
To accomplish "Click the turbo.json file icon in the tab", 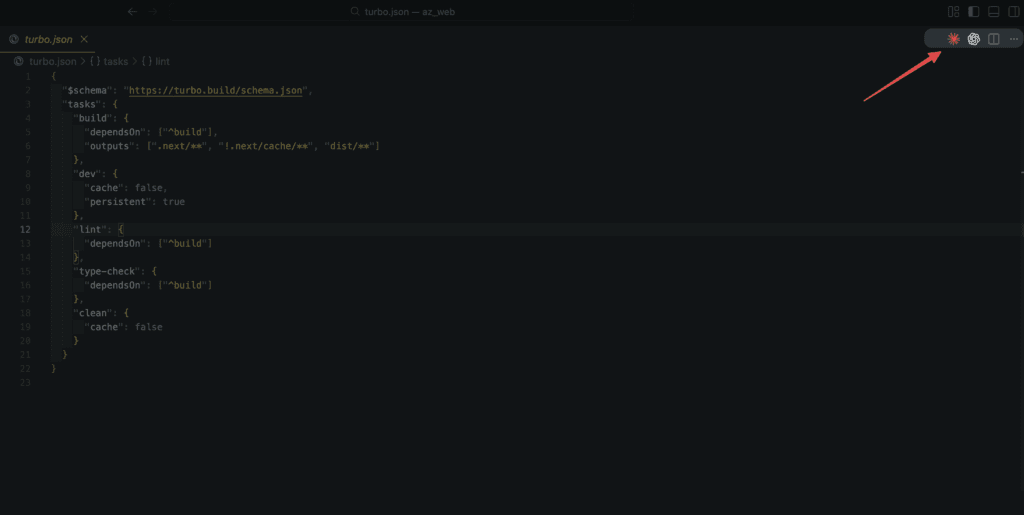I will pos(14,39).
